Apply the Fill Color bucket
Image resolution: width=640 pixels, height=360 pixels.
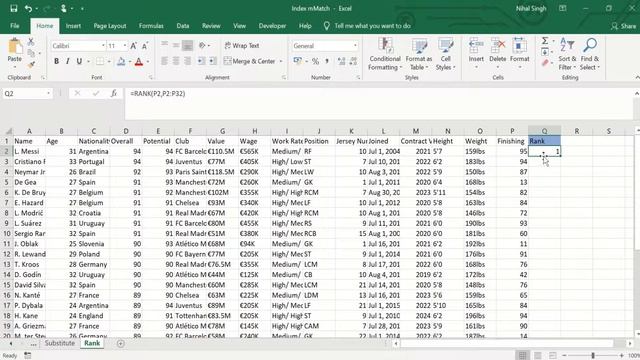pos(121,61)
